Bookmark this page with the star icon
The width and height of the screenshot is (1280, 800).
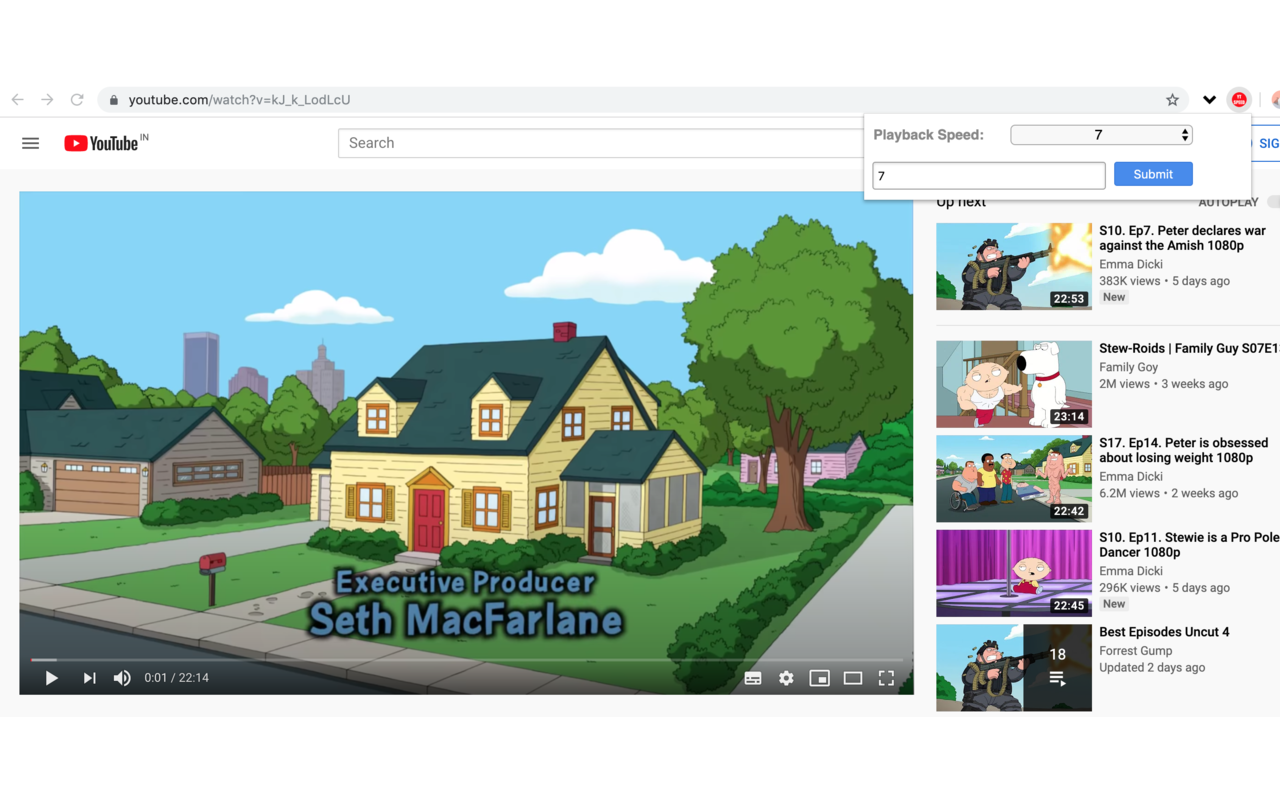1172,100
